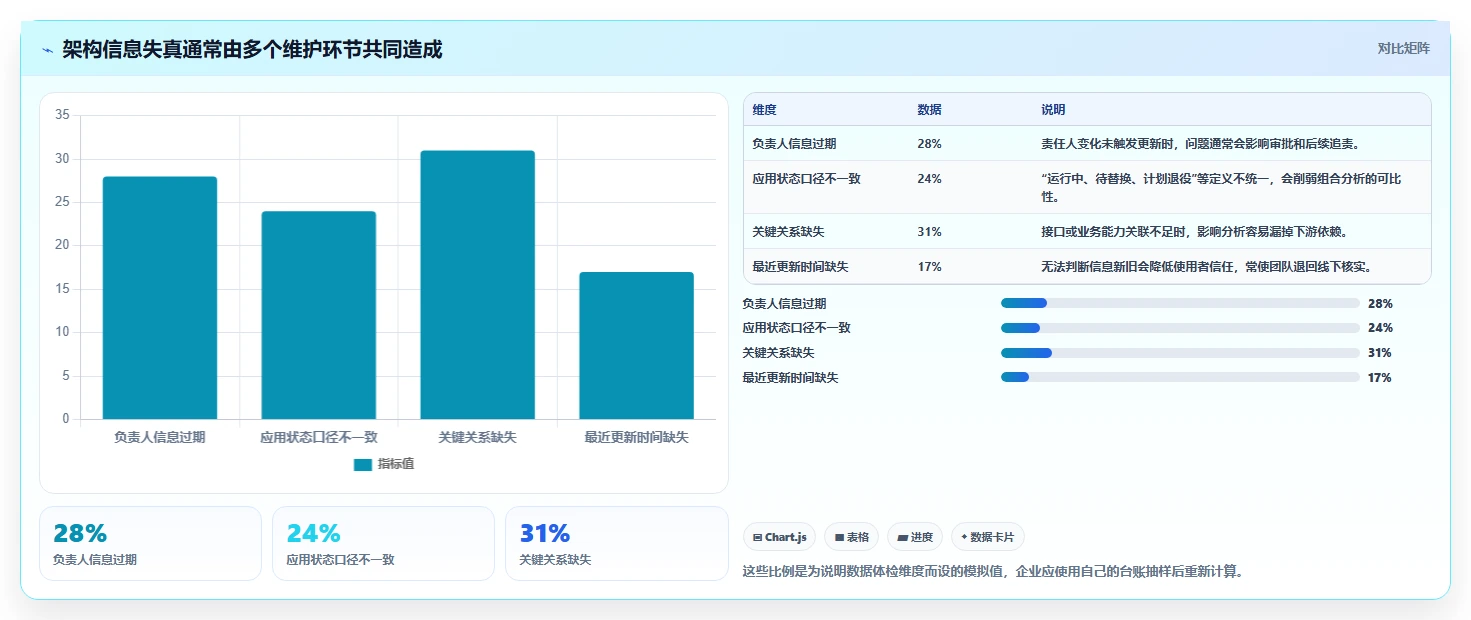Click the 关键关系缺失 progress bar
The width and height of the screenshot is (1471, 620).
click(1180, 353)
